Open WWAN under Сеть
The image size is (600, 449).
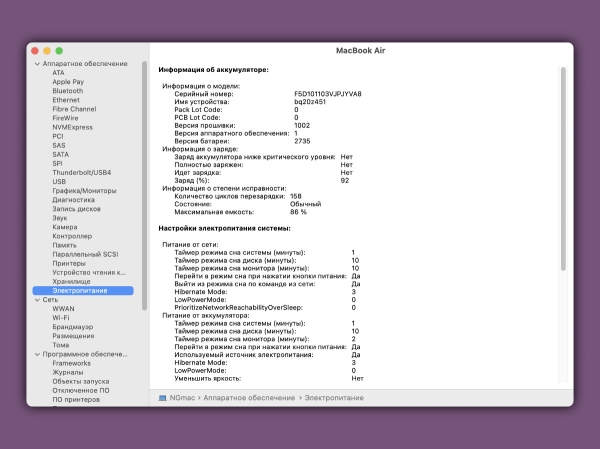pos(64,309)
